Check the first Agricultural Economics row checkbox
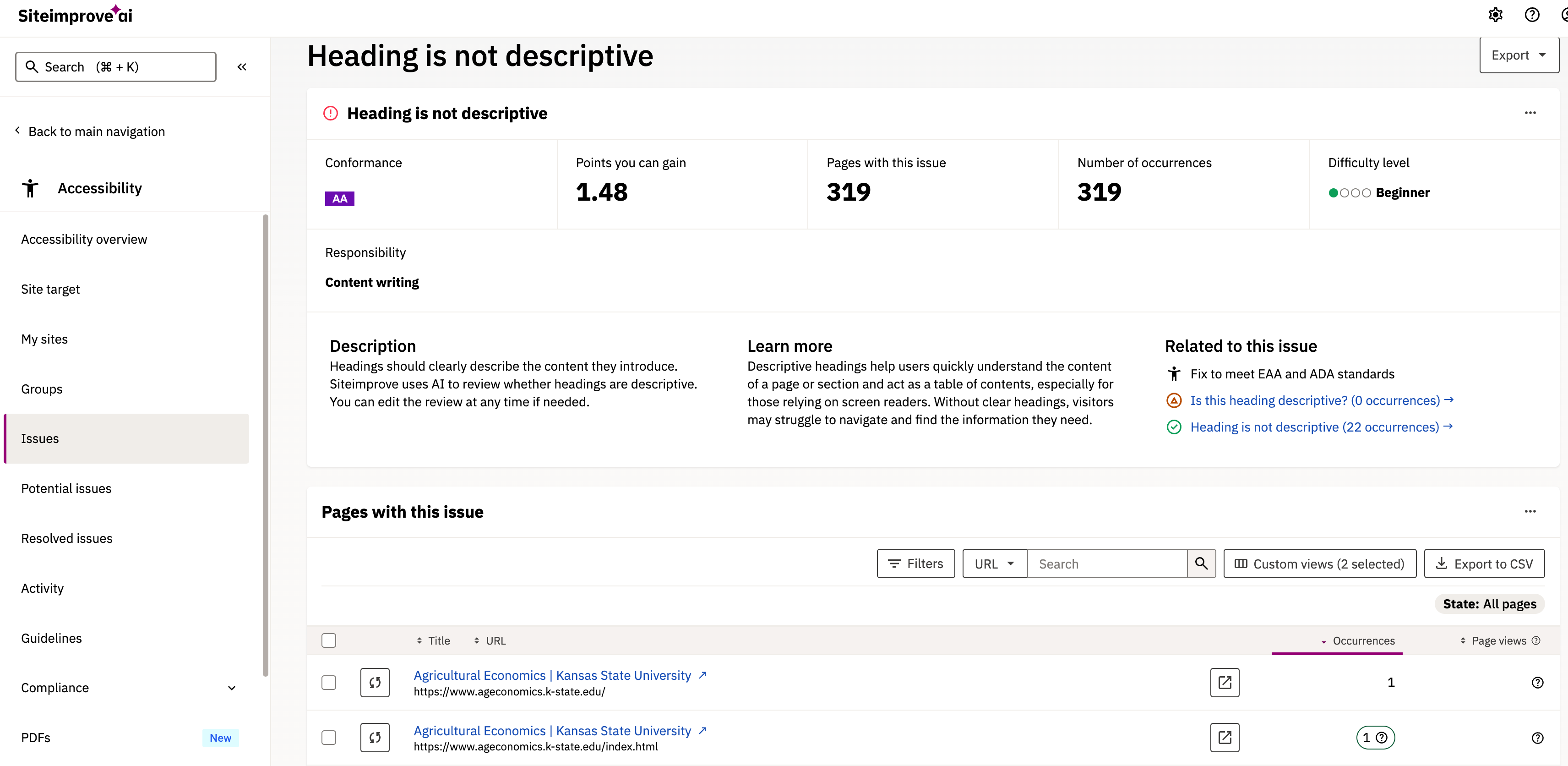The image size is (1568, 766). [x=329, y=682]
